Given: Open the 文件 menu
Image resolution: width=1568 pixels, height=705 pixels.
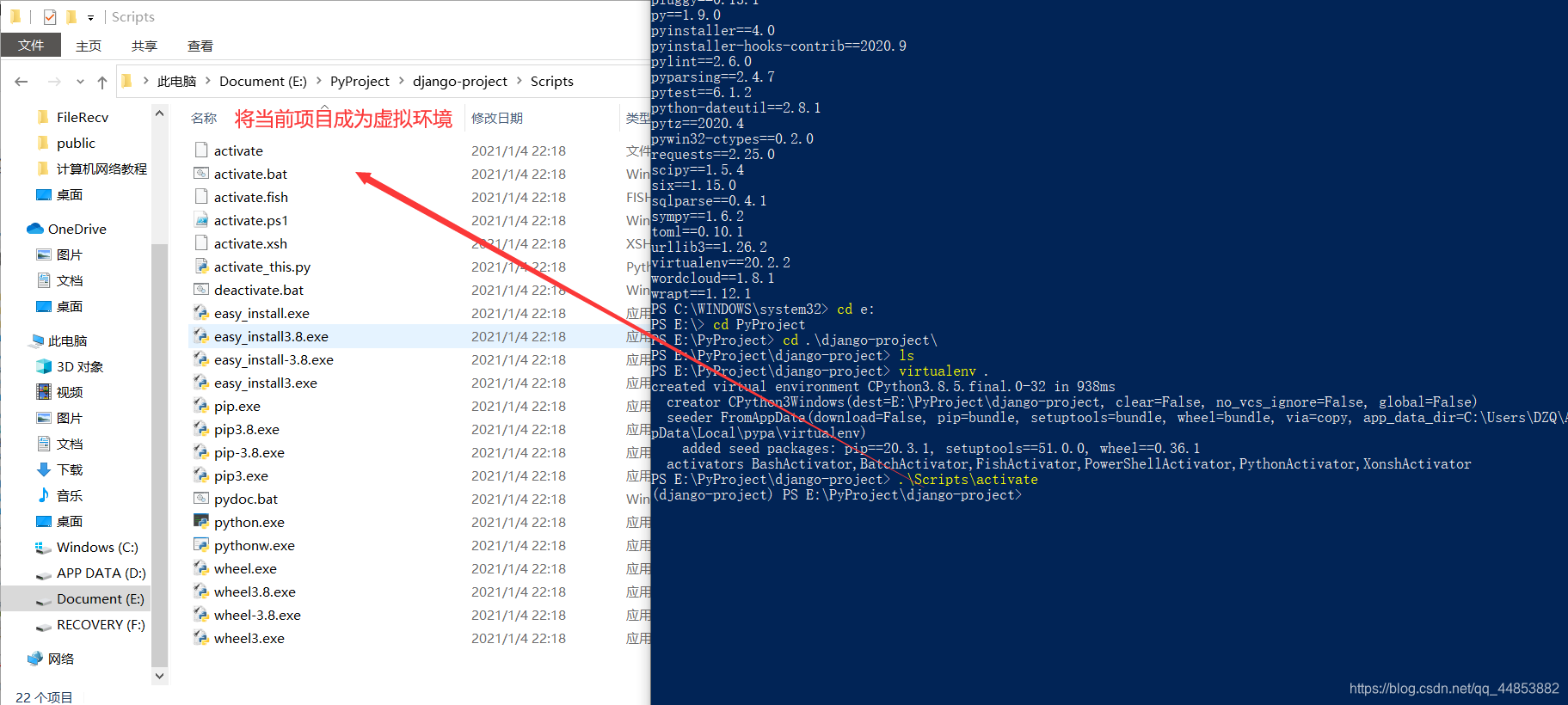Looking at the screenshot, I should (x=31, y=46).
